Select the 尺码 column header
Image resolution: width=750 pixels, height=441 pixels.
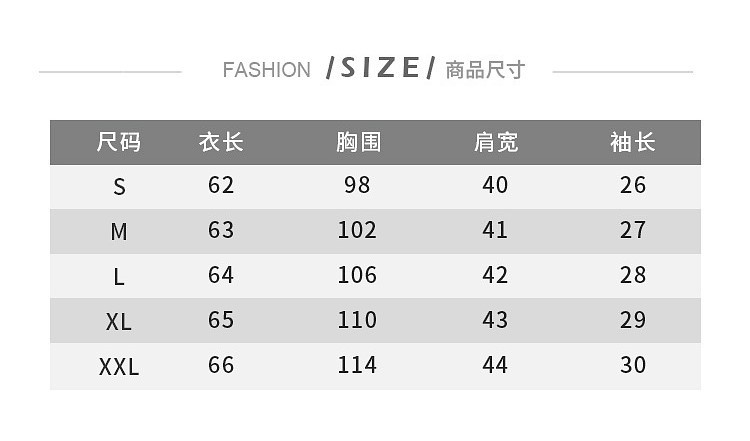coord(119,142)
